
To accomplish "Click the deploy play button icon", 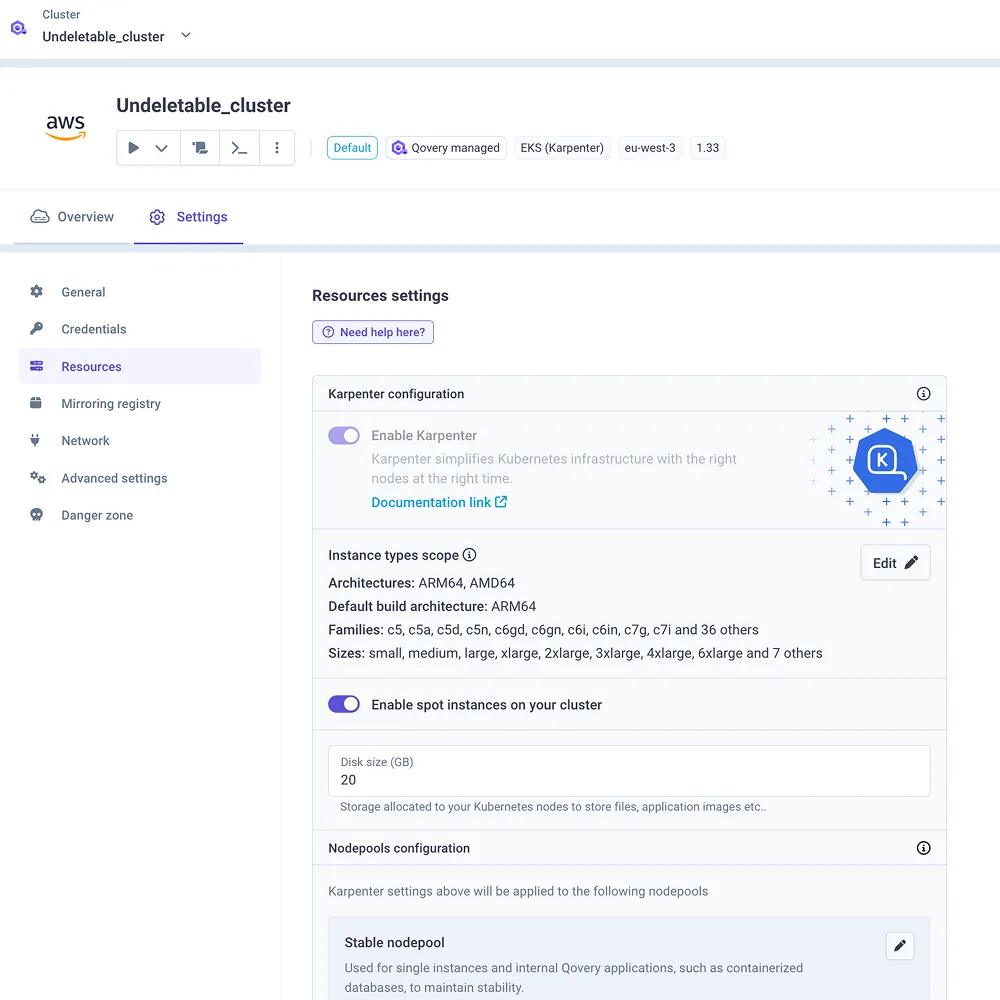I will point(133,148).
